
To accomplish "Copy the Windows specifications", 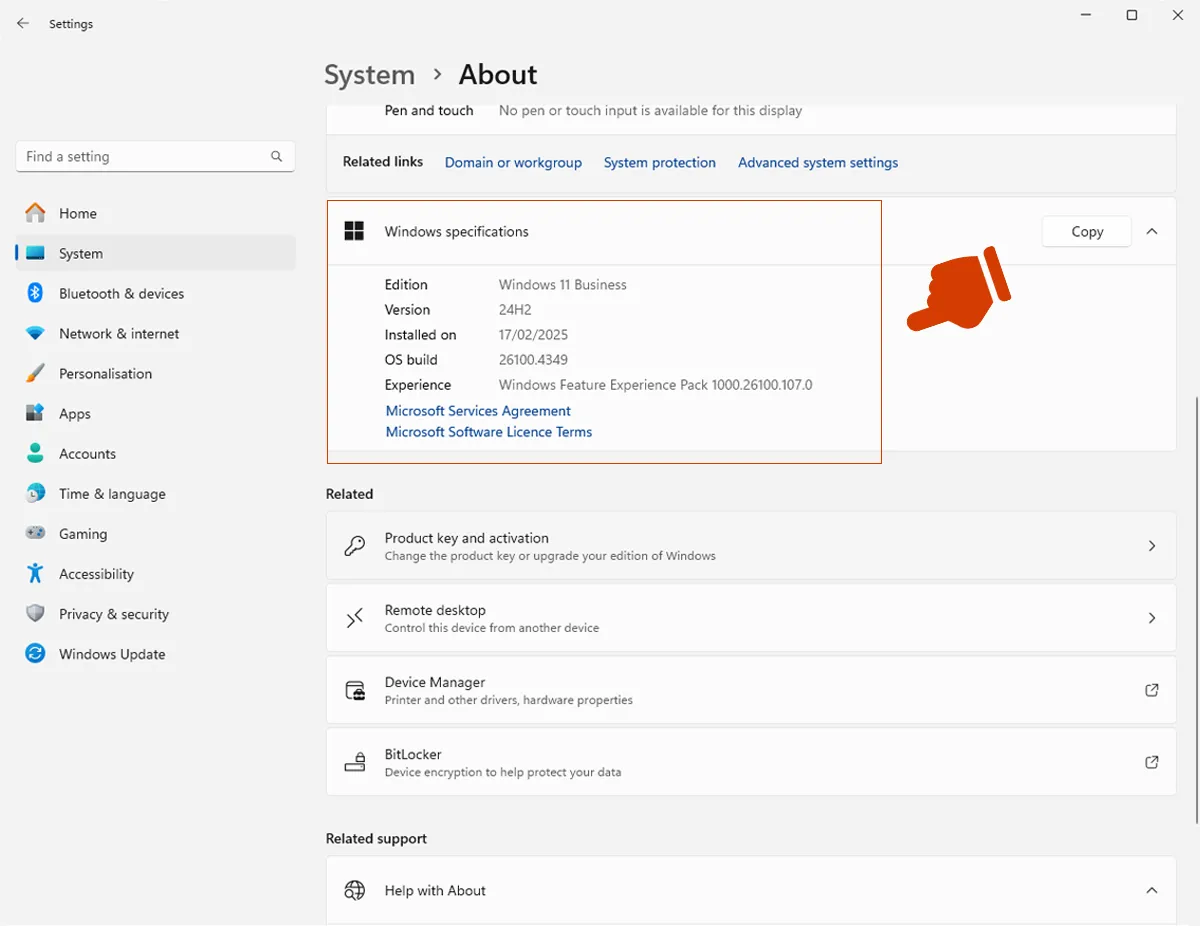I will (x=1087, y=231).
